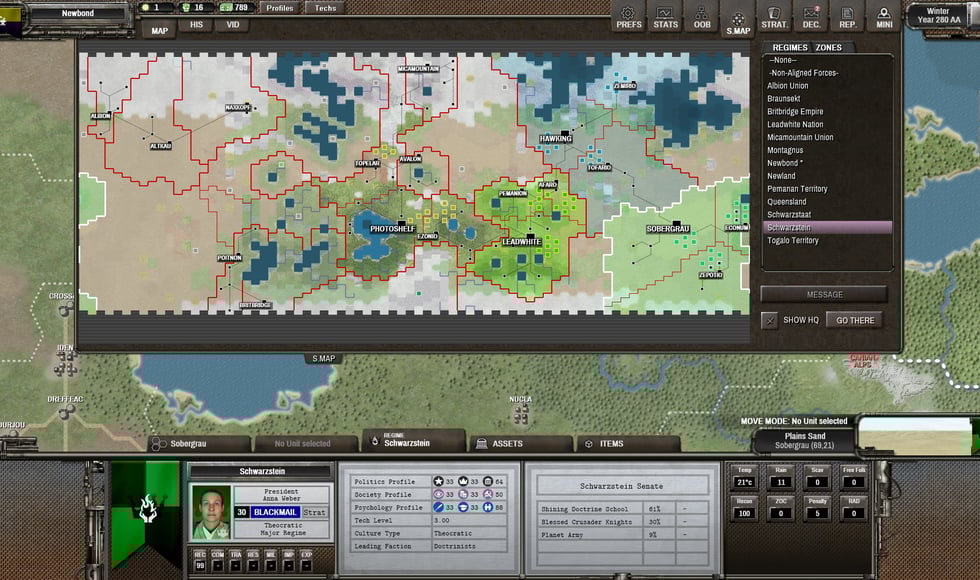Click the Profiles button
Viewport: 980px width, 580px height.
click(x=279, y=8)
